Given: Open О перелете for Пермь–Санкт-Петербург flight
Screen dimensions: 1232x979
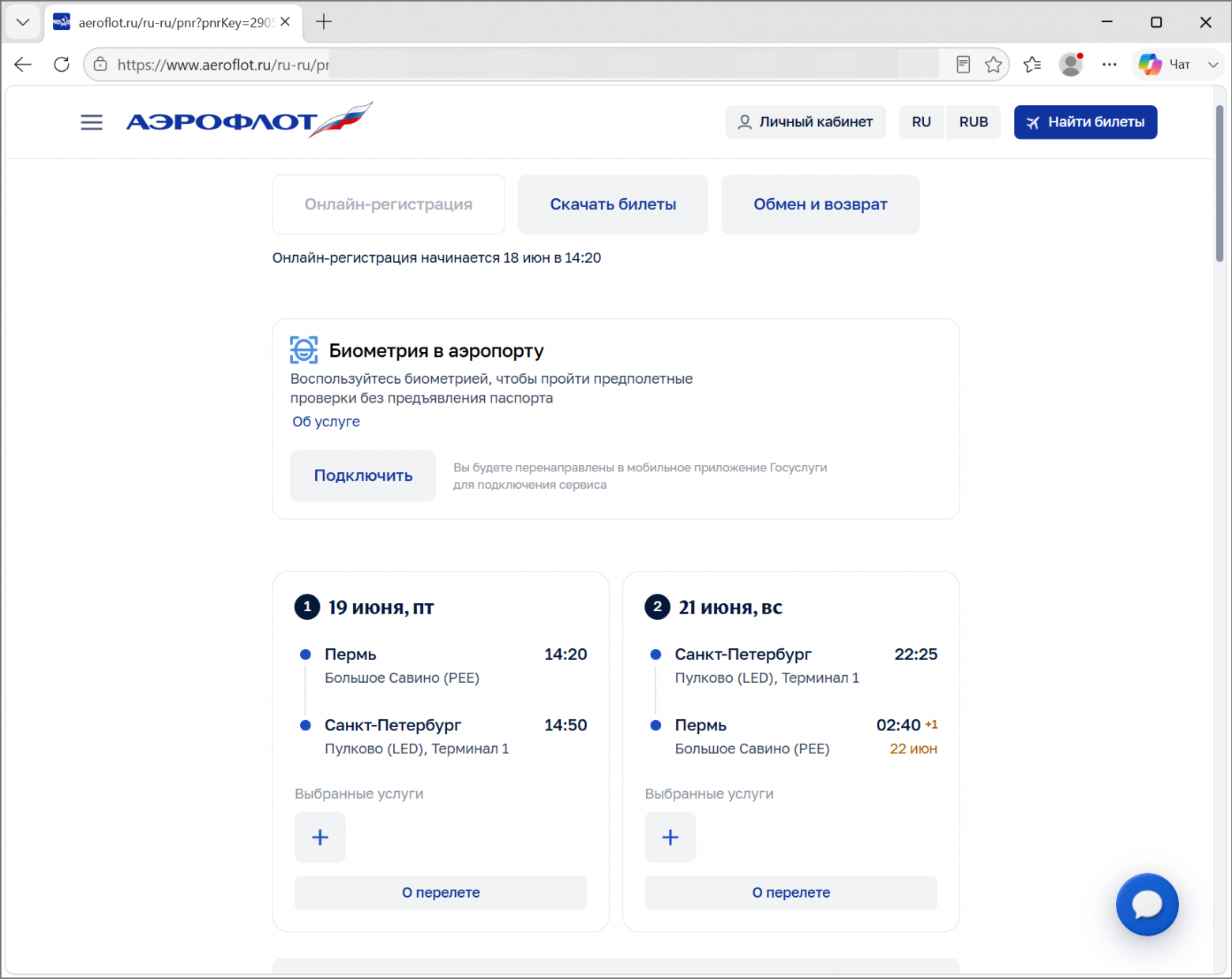Looking at the screenshot, I should [441, 892].
